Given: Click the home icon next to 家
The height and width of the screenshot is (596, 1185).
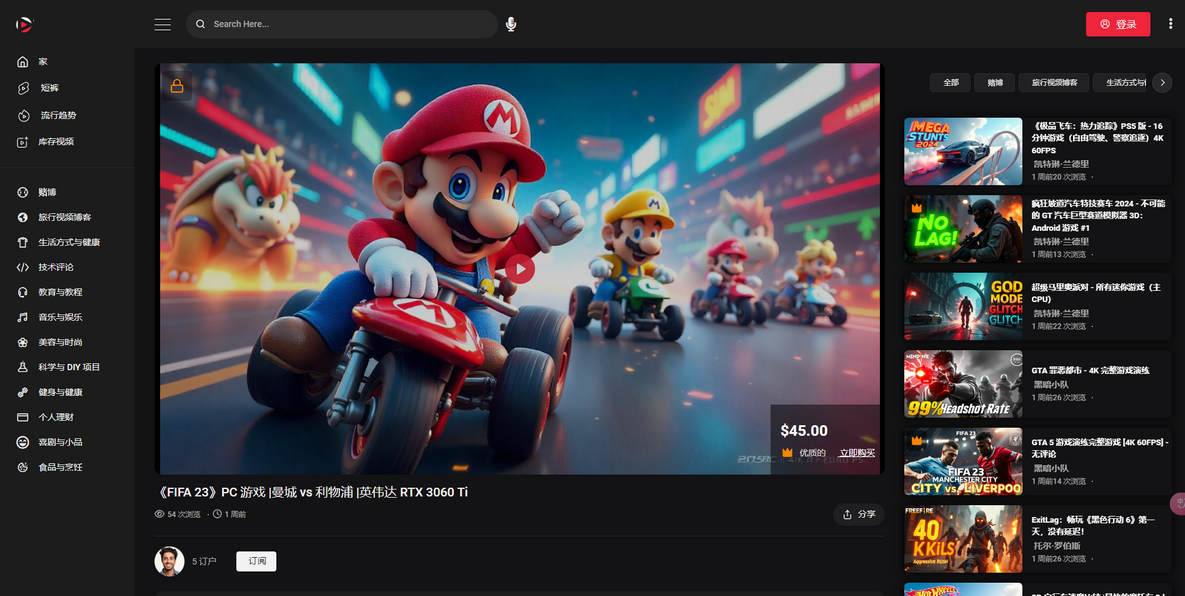Looking at the screenshot, I should (23, 62).
